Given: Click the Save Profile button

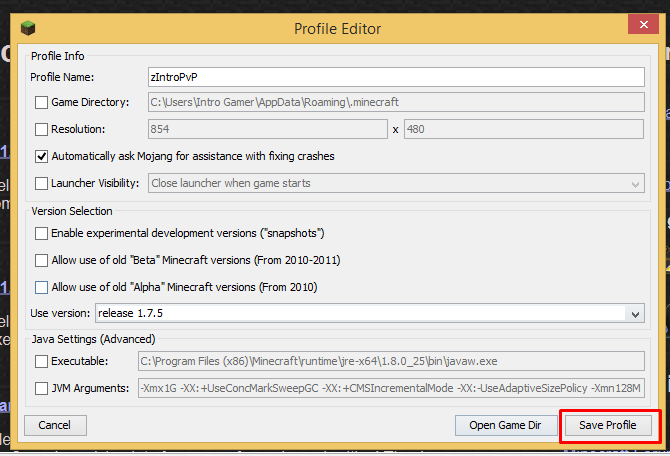Looking at the screenshot, I should click(608, 425).
